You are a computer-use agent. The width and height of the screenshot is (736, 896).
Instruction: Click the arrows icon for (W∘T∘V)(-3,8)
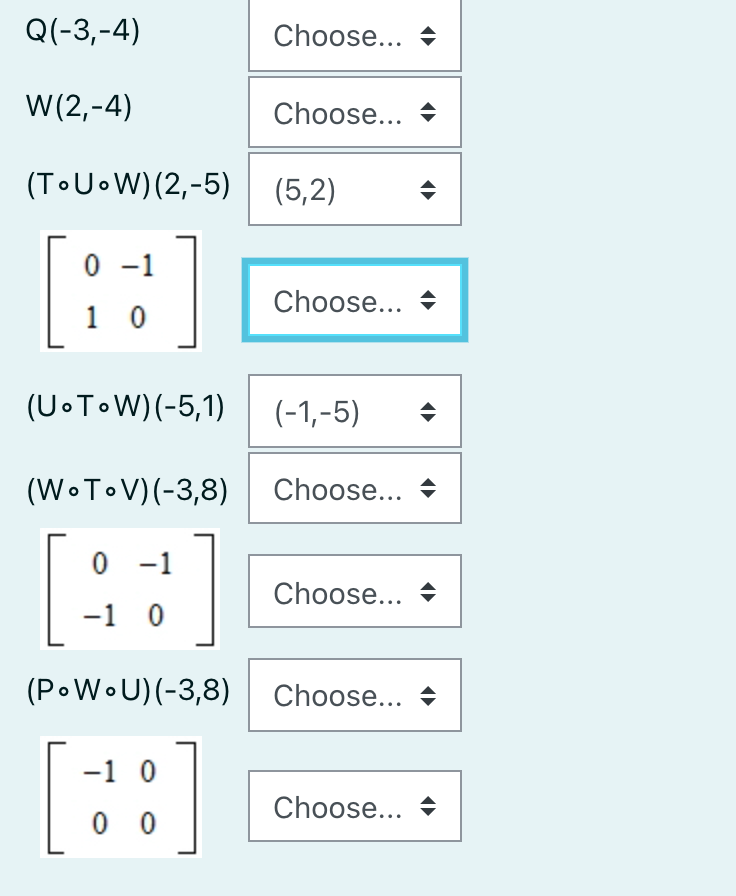click(x=427, y=489)
